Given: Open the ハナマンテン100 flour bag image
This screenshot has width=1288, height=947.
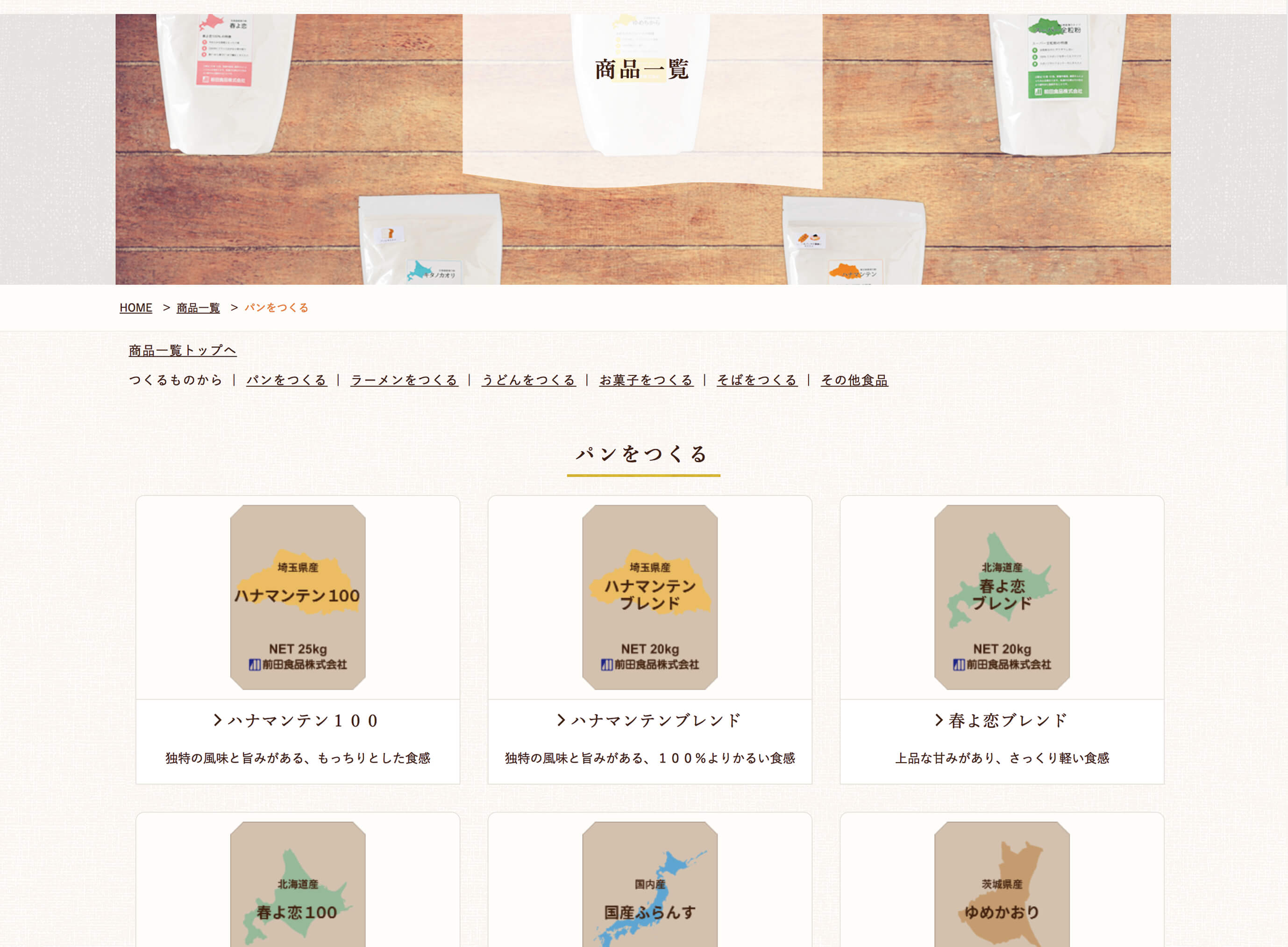Looking at the screenshot, I should click(x=298, y=597).
